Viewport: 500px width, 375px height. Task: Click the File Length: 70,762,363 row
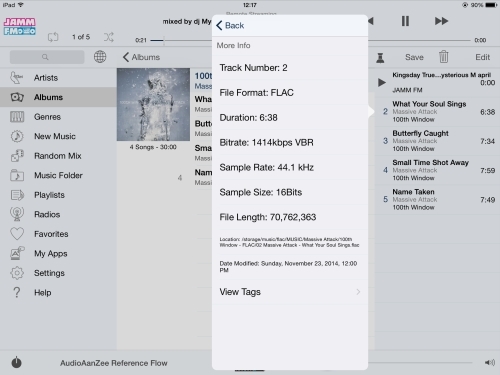(290, 217)
